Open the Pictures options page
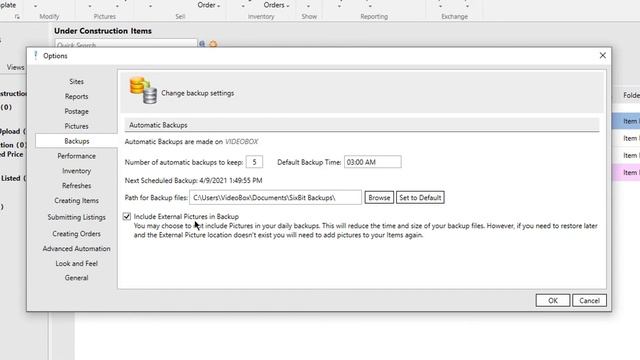 [x=76, y=126]
